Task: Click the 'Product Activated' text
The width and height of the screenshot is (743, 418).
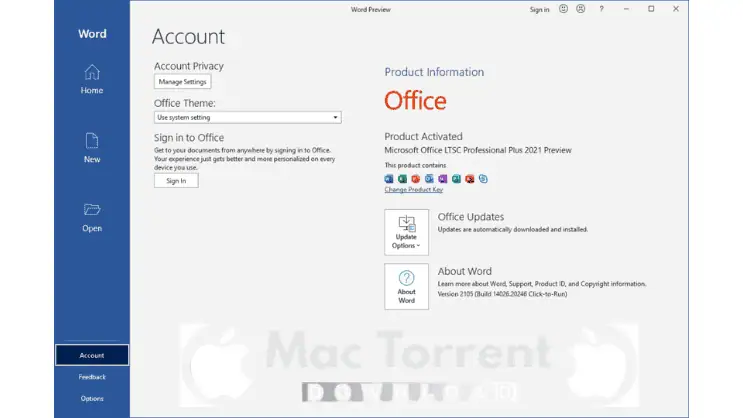Action: 423,136
